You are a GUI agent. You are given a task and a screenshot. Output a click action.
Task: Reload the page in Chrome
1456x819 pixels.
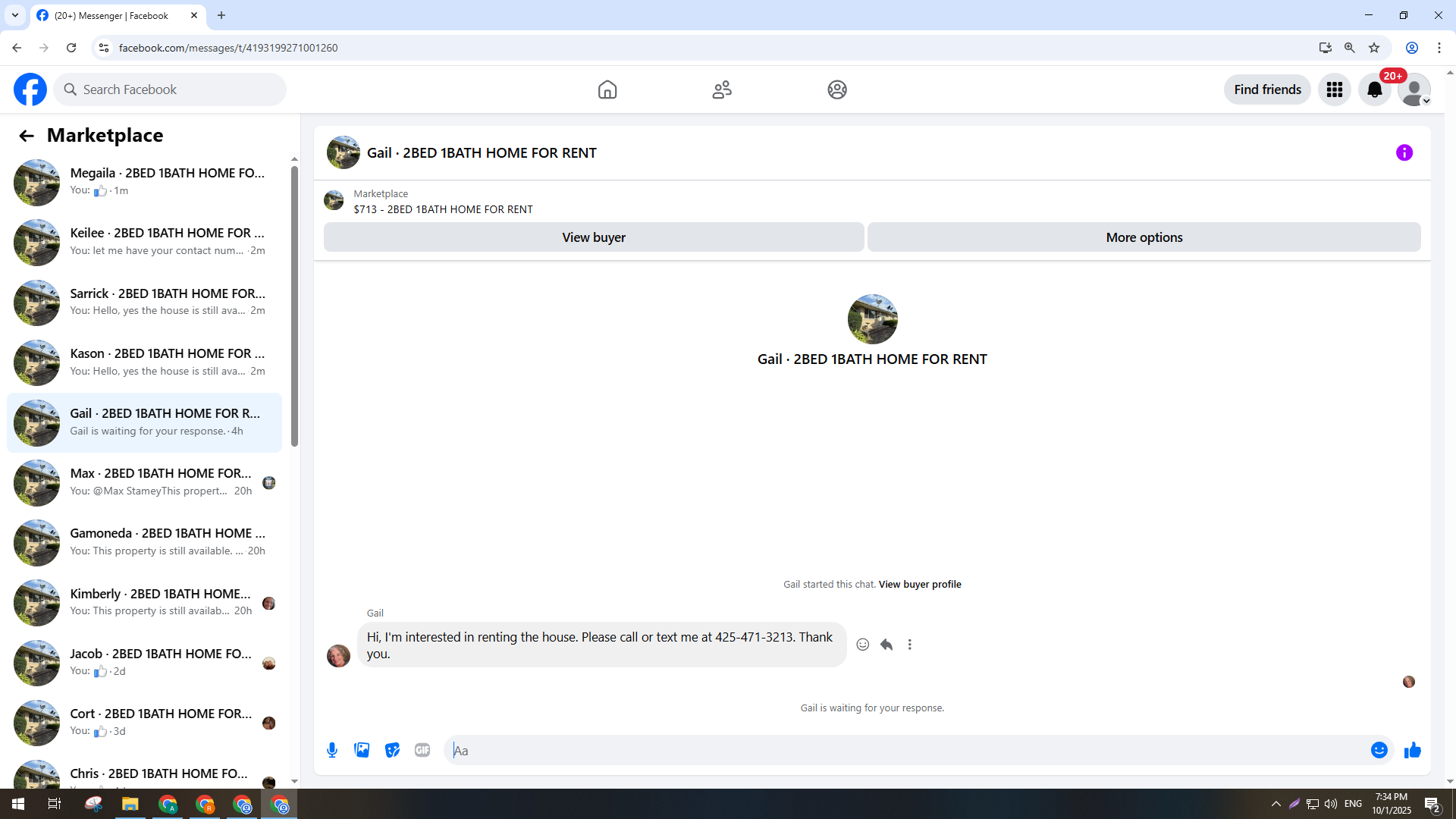coord(71,48)
